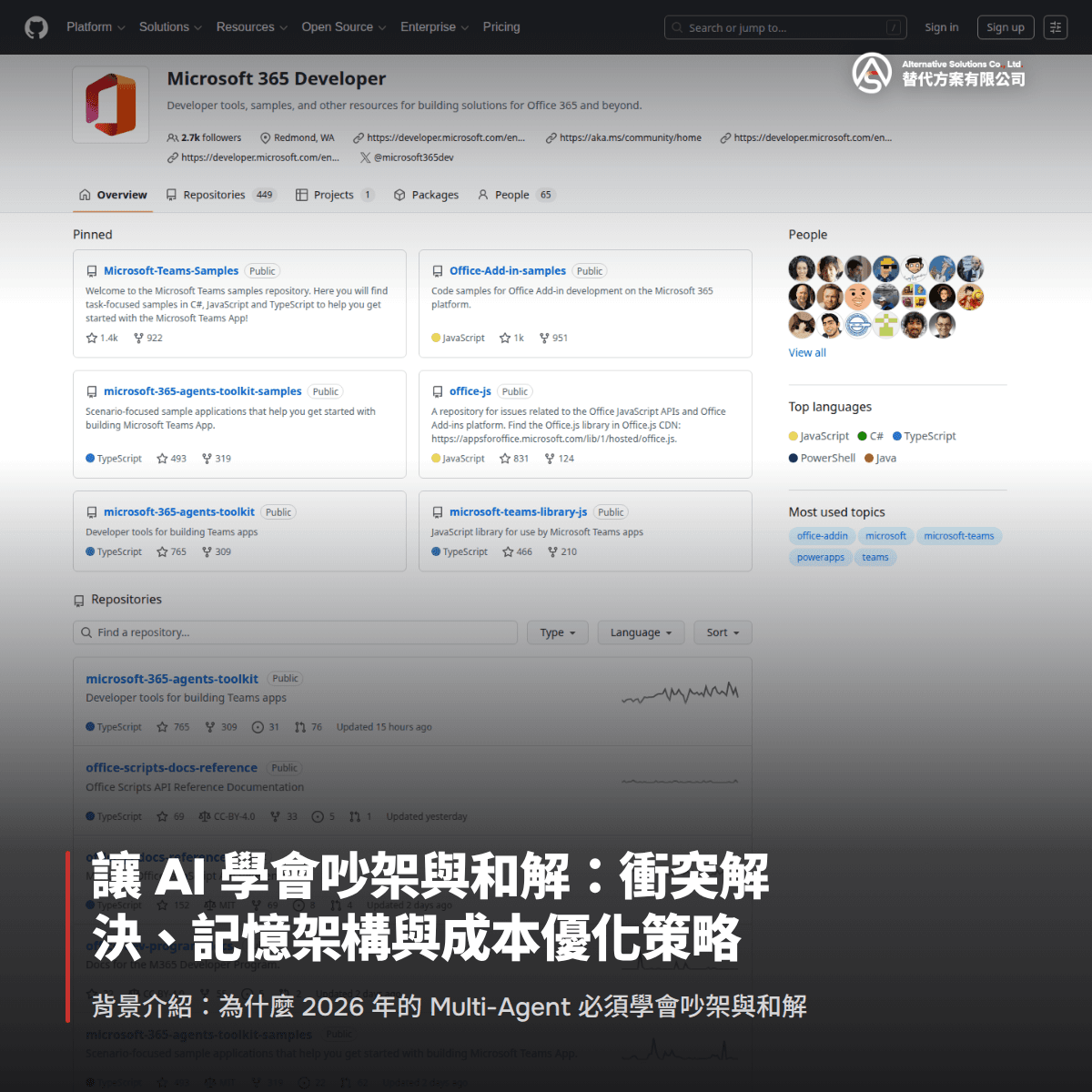
Task: Select the microsoft topic tag
Action: [885, 536]
